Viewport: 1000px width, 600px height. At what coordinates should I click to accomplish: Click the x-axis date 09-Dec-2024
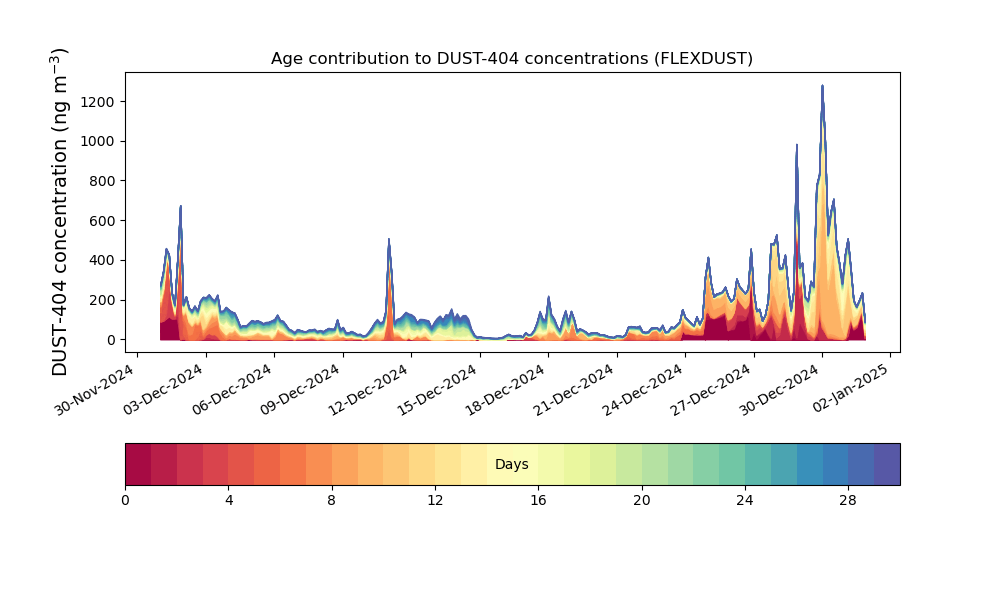pyautogui.click(x=300, y=390)
